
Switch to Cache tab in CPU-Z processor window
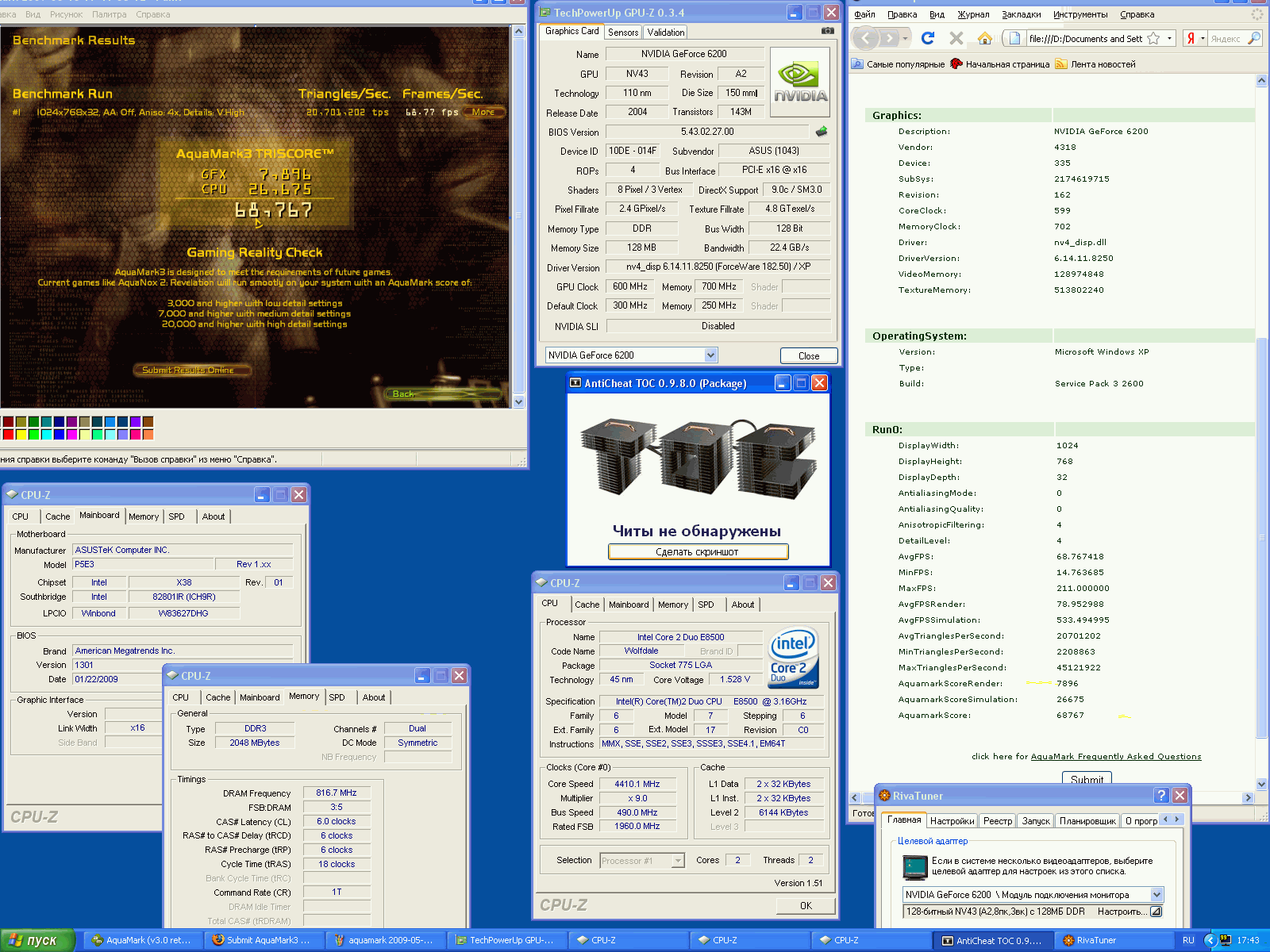(587, 605)
